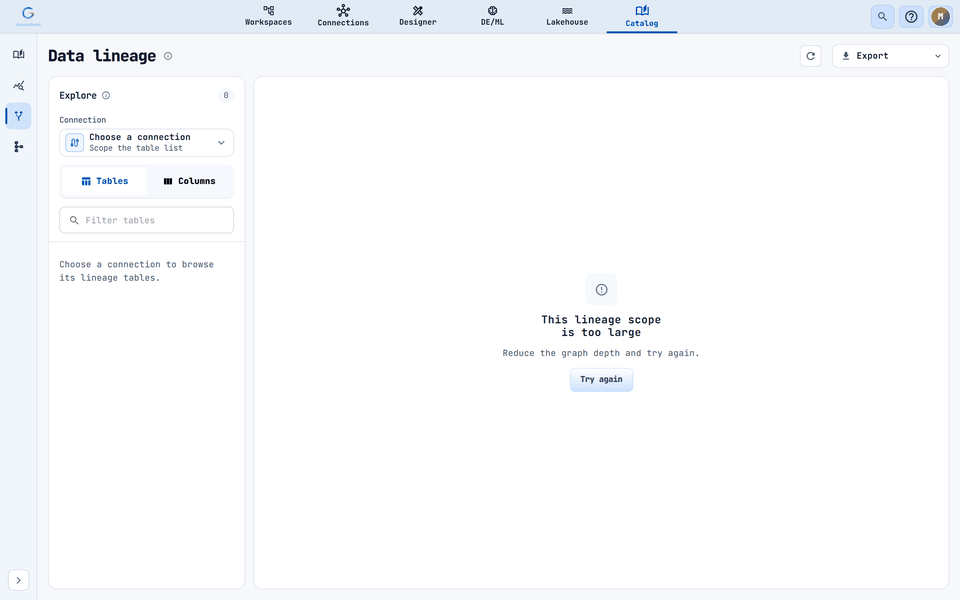Go to Catalog tab

[642, 17]
